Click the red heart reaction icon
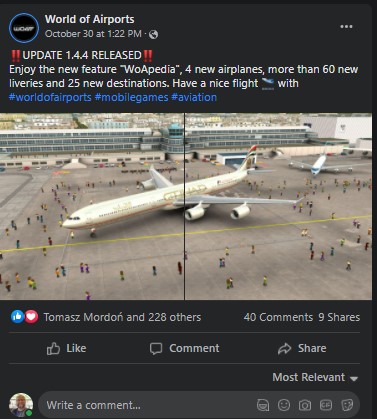 pos(31,317)
